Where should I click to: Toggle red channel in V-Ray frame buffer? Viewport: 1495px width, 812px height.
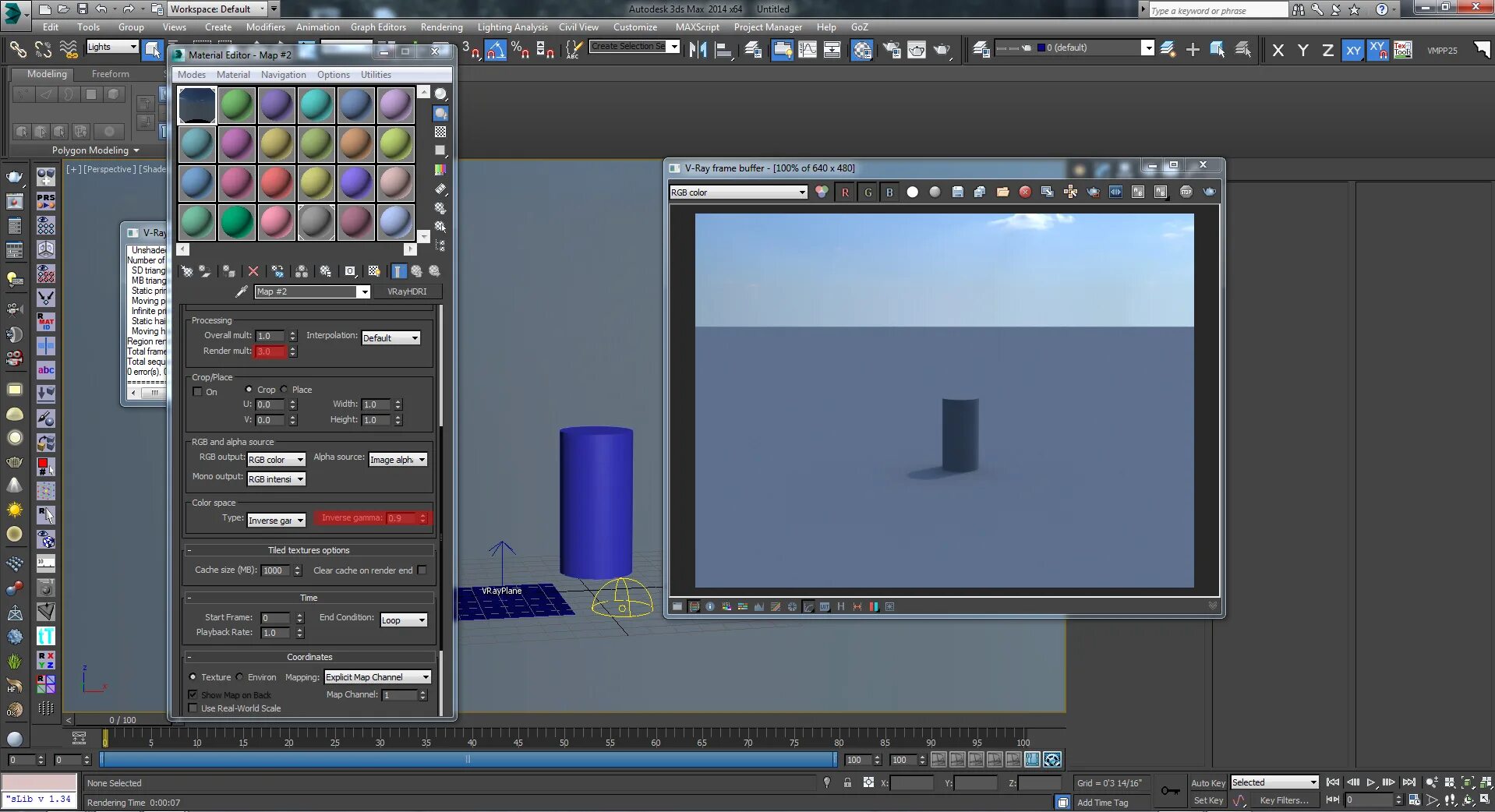coord(845,192)
